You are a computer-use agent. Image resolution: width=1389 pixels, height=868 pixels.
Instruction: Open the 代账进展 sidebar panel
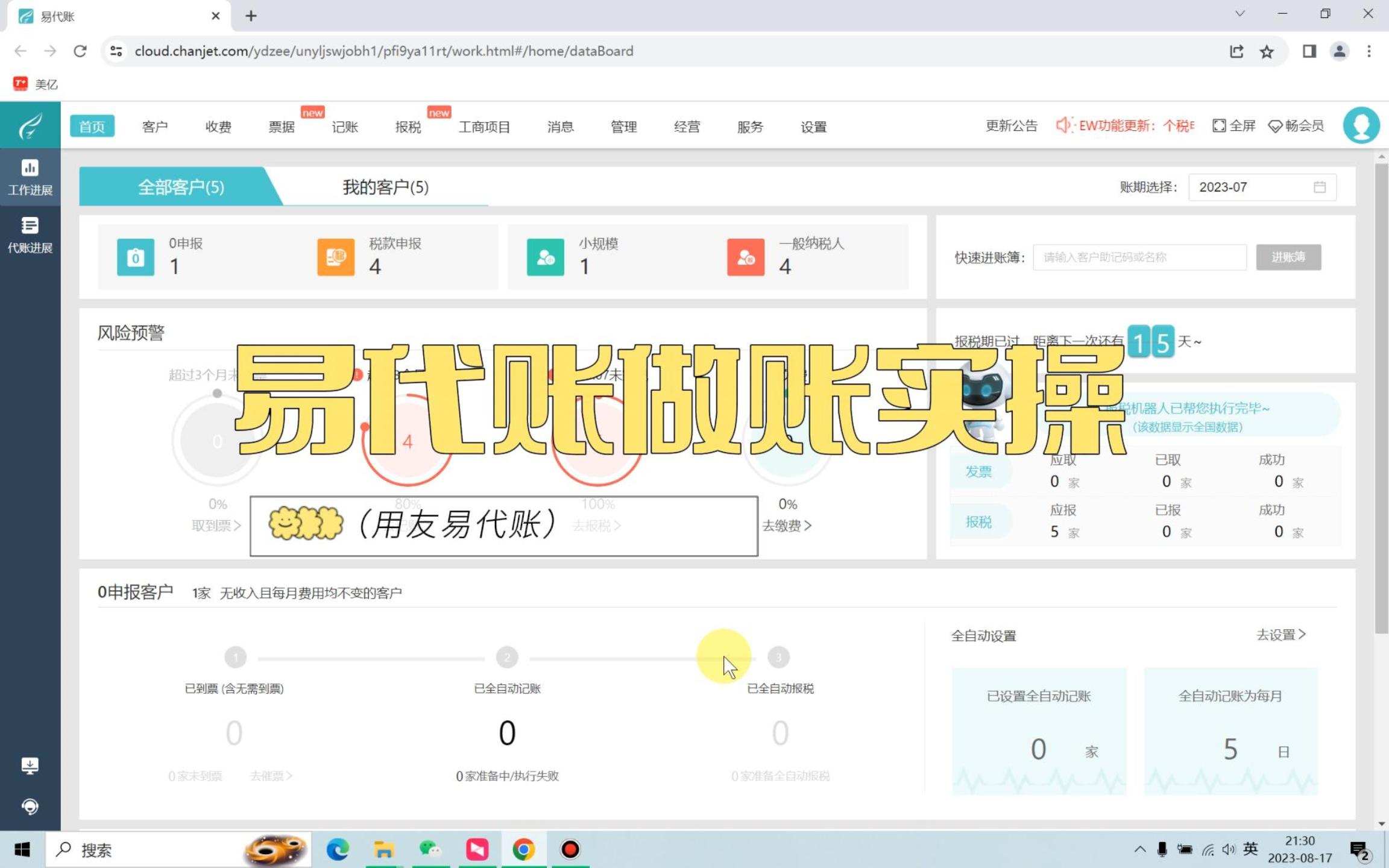click(30, 234)
